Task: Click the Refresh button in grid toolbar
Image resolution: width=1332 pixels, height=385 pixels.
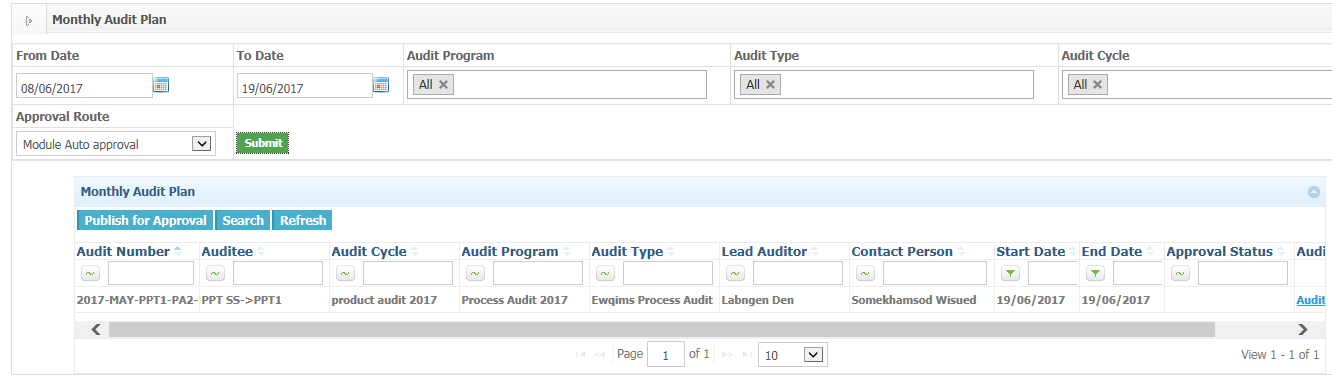Action: 302,221
